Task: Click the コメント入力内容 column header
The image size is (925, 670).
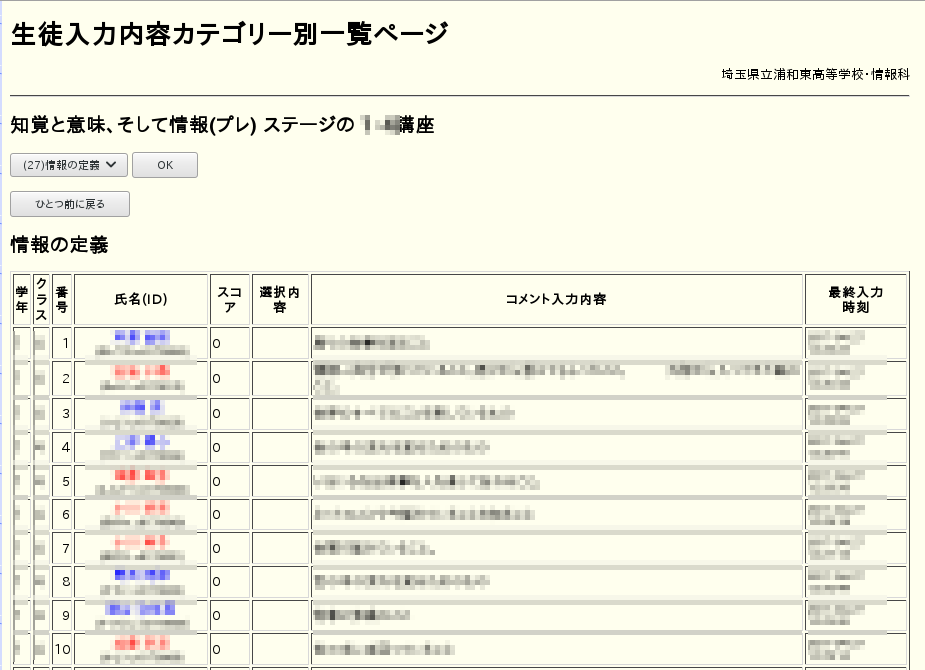Action: coord(556,299)
